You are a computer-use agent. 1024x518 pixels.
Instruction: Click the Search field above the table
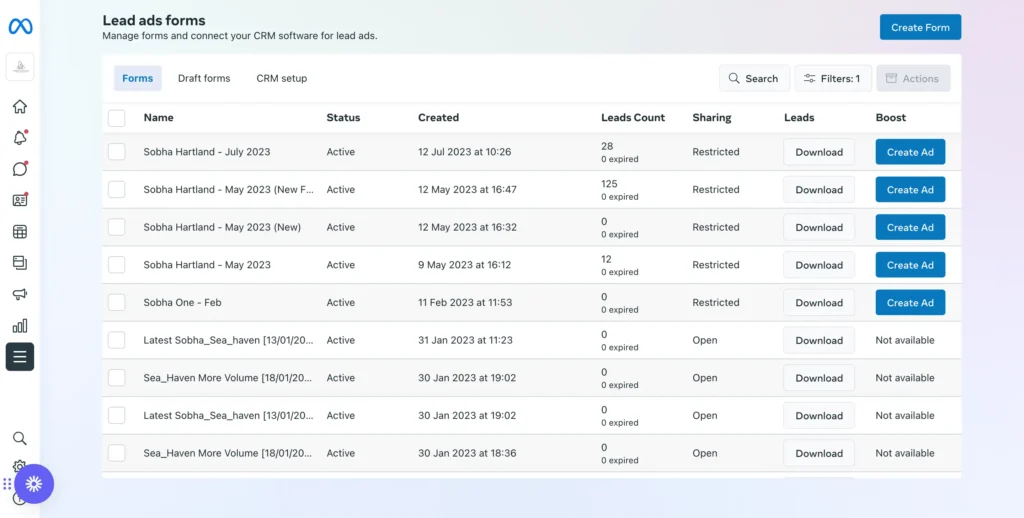pyautogui.click(x=753, y=79)
